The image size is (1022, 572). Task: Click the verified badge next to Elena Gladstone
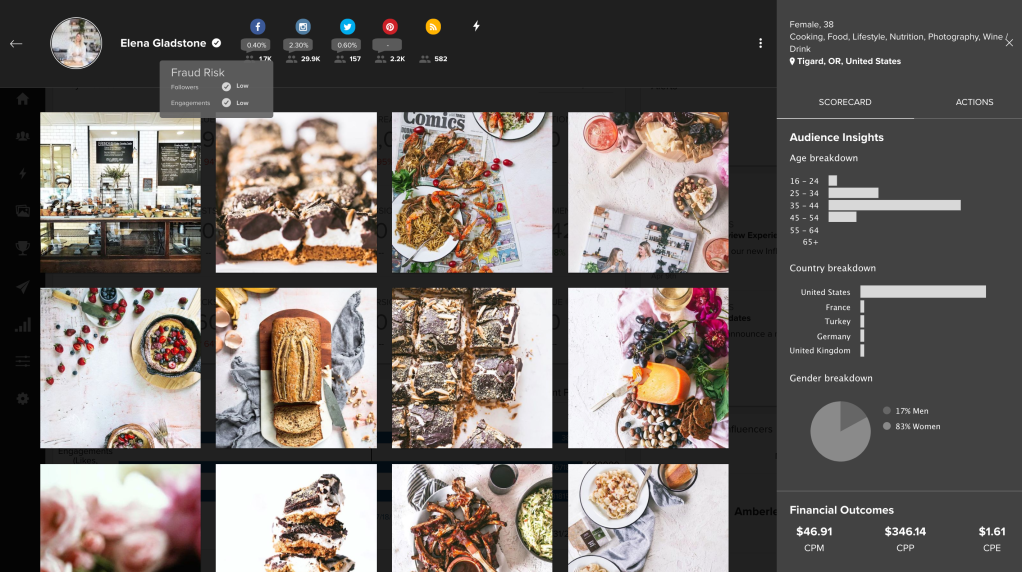click(x=217, y=44)
